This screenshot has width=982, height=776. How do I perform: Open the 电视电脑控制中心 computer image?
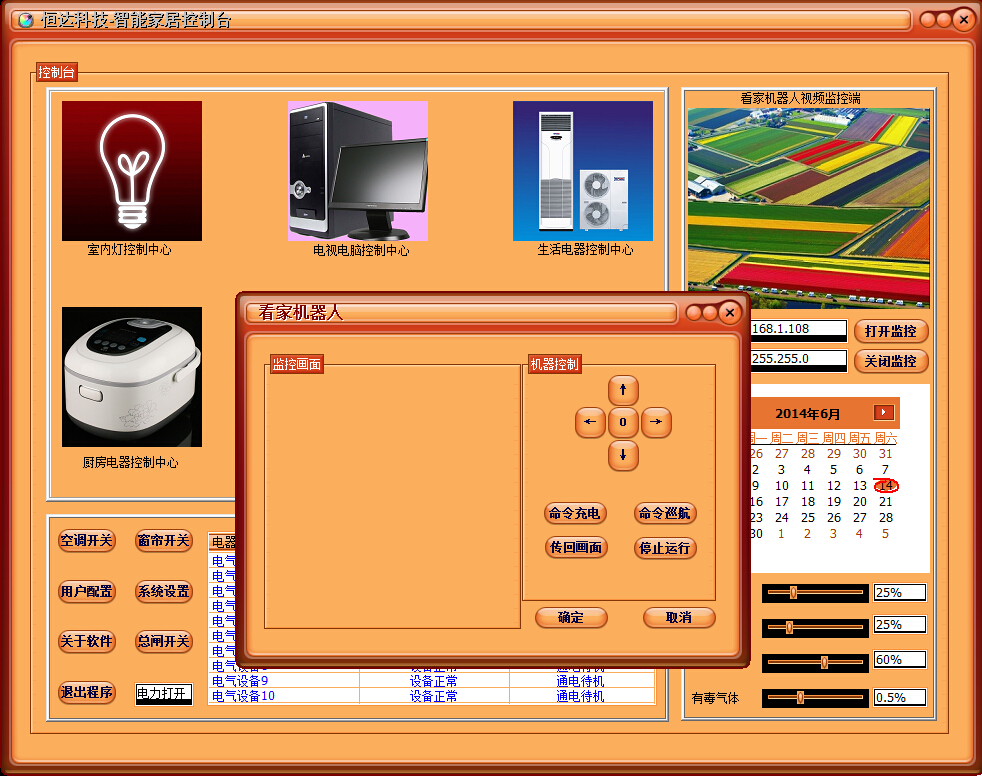[358, 171]
